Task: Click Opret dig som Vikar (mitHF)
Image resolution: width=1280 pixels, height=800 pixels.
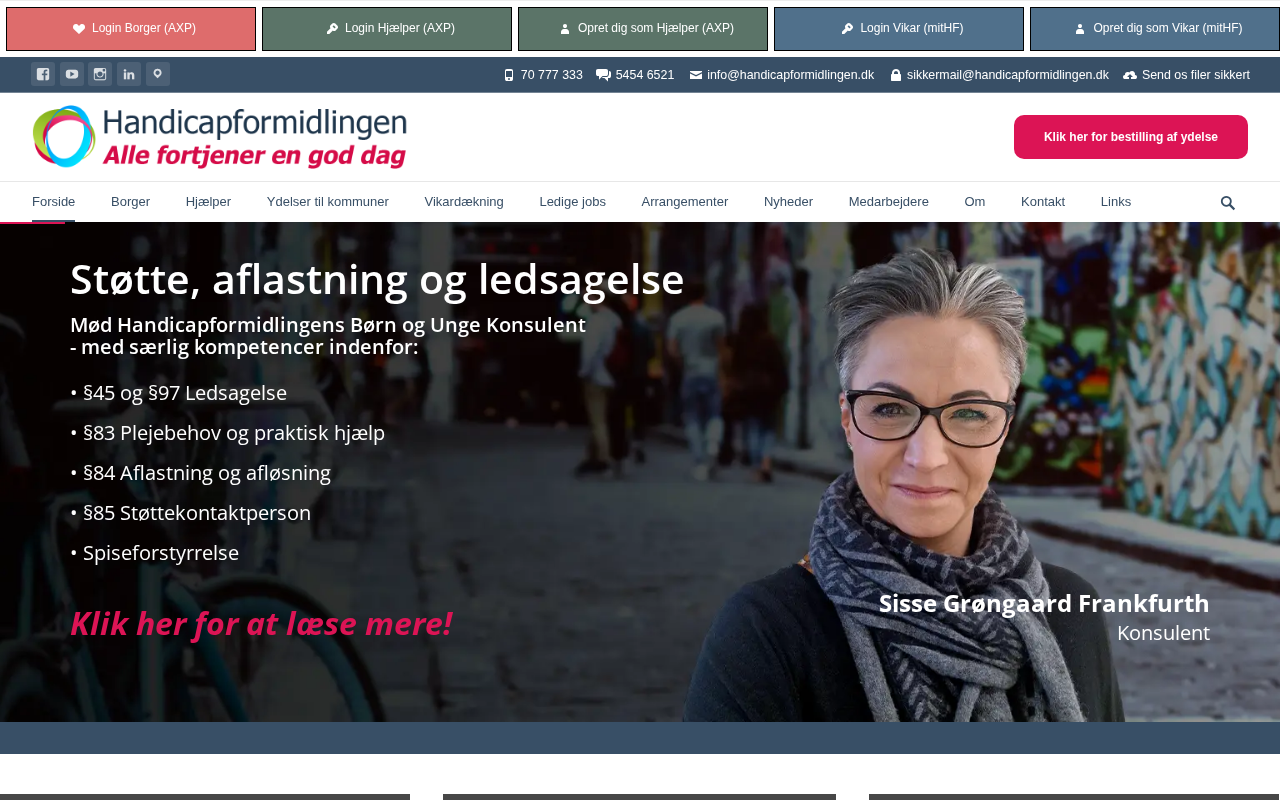Action: [1155, 29]
